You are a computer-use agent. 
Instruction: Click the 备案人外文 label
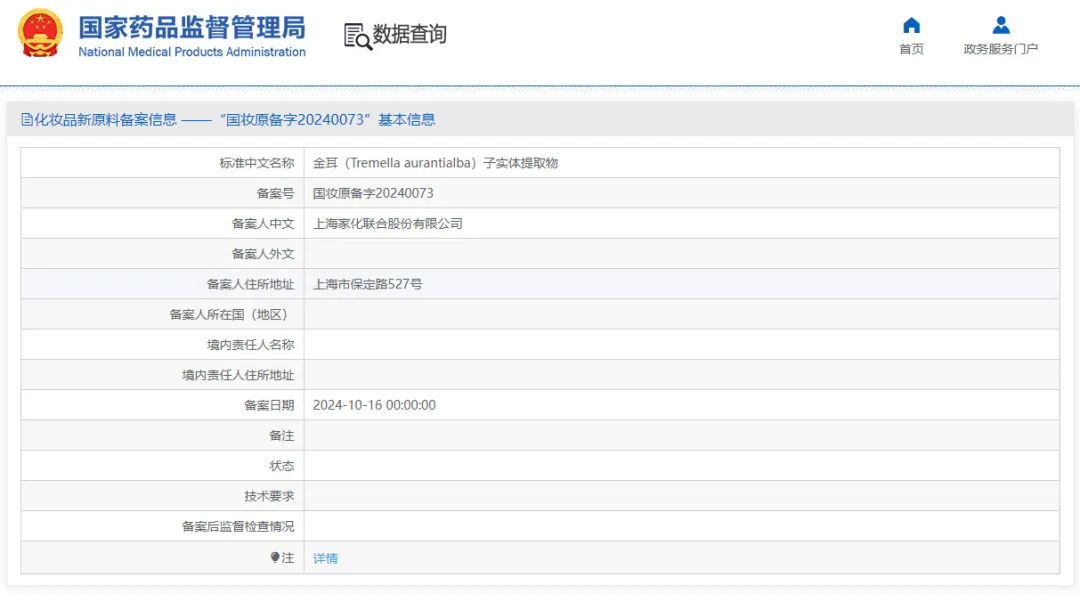point(263,254)
